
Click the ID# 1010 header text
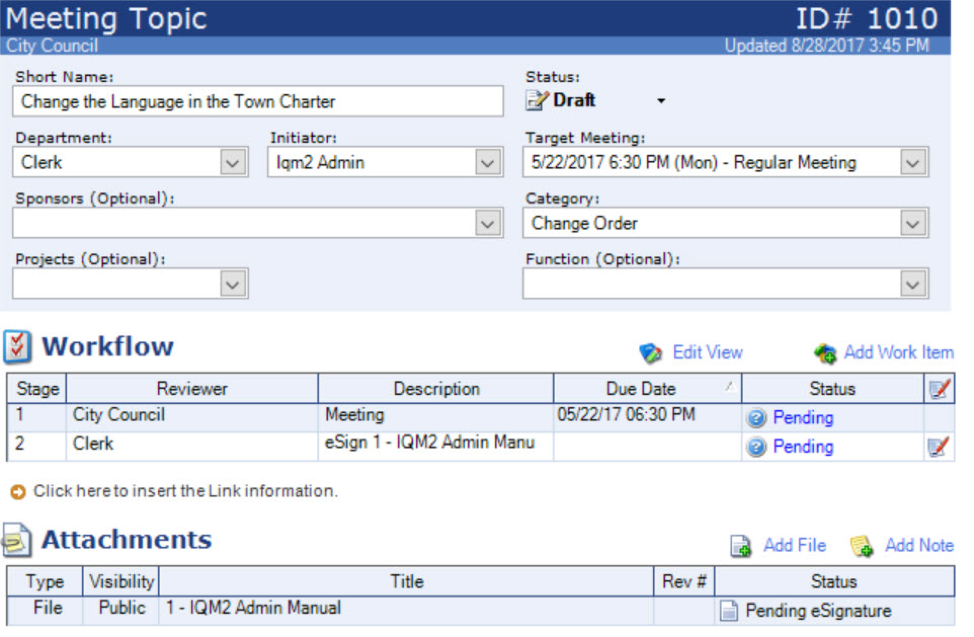867,19
